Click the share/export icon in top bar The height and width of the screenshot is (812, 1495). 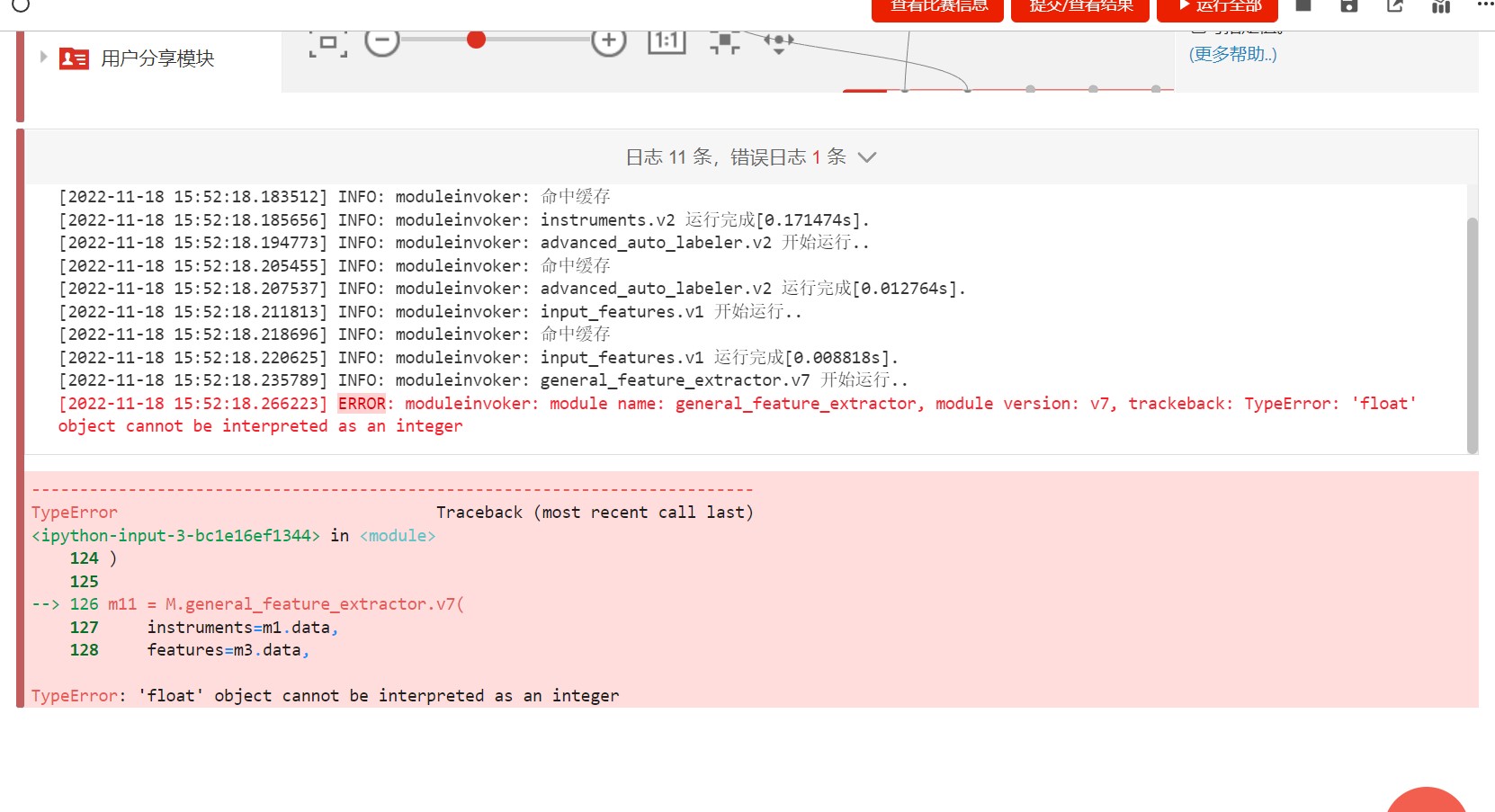click(x=1395, y=6)
